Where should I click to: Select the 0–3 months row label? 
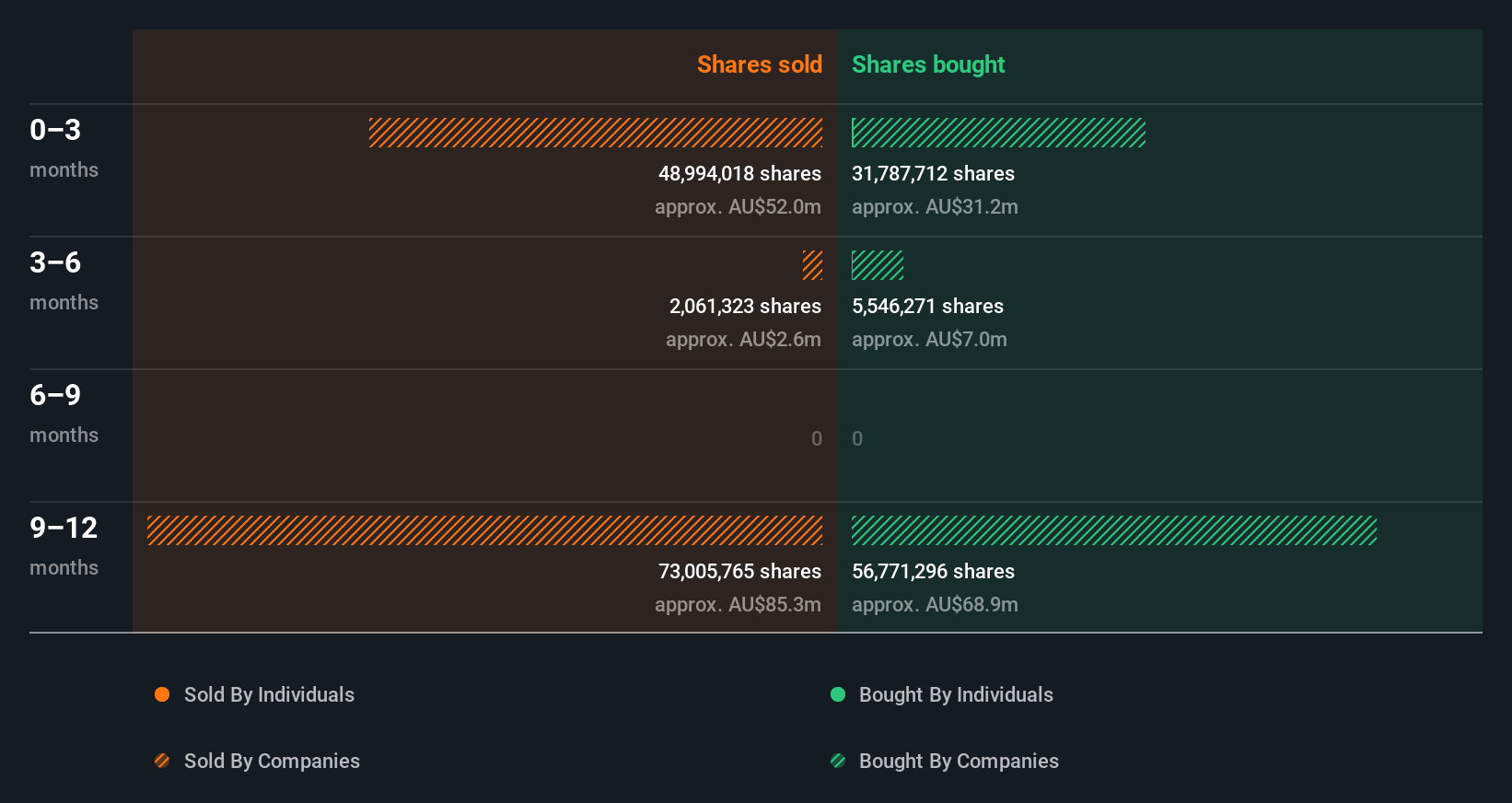[x=64, y=148]
